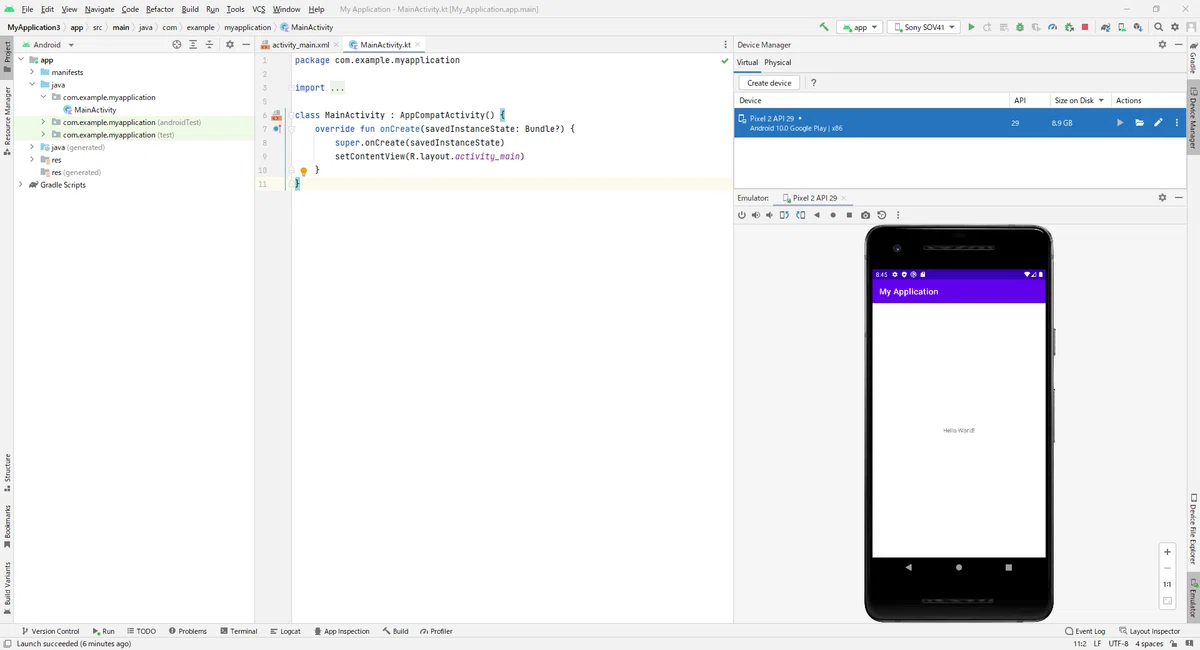Click Collapse All in Project panel
This screenshot has height=650, width=1200.
click(209, 44)
